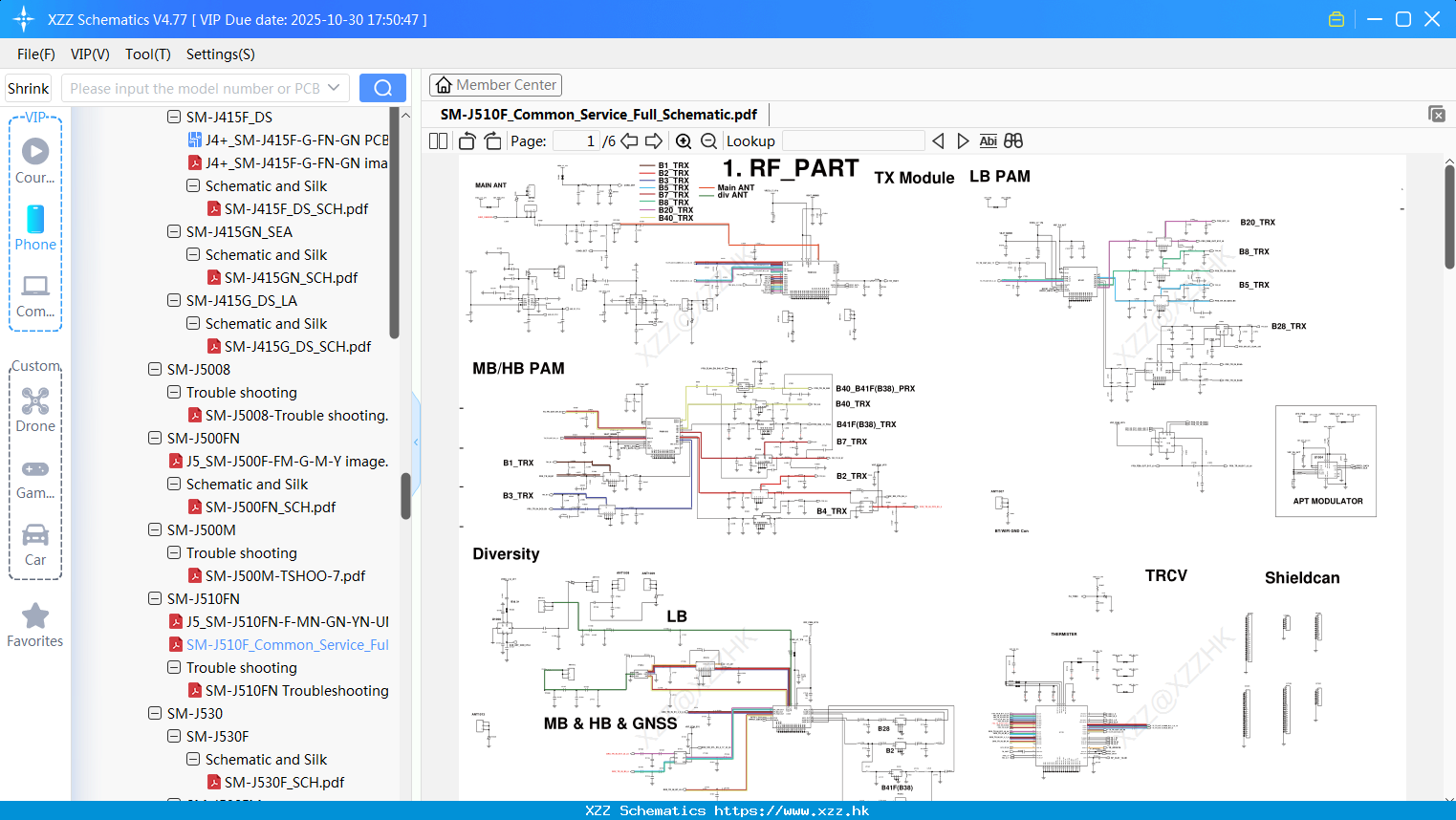Zoom in on the schematic

[684, 140]
